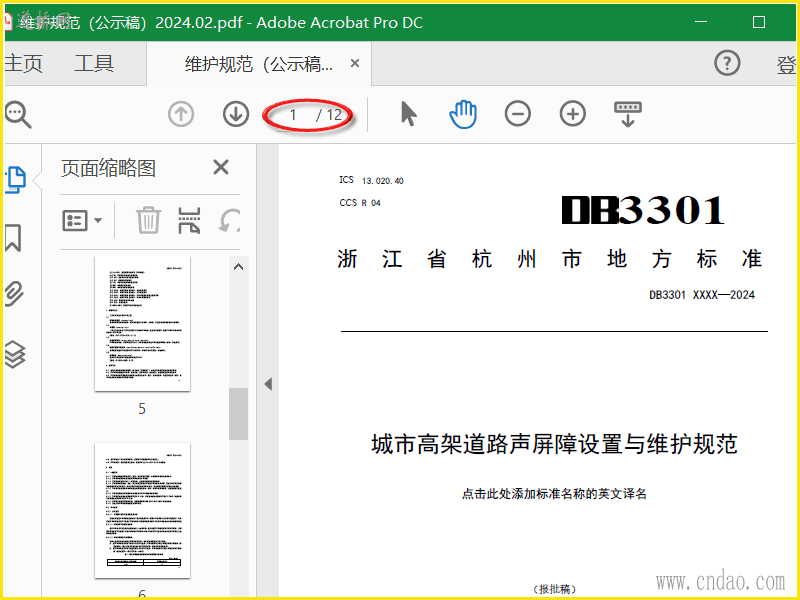Switch to the 工具 tab
This screenshot has width=800, height=600.
pos(94,64)
